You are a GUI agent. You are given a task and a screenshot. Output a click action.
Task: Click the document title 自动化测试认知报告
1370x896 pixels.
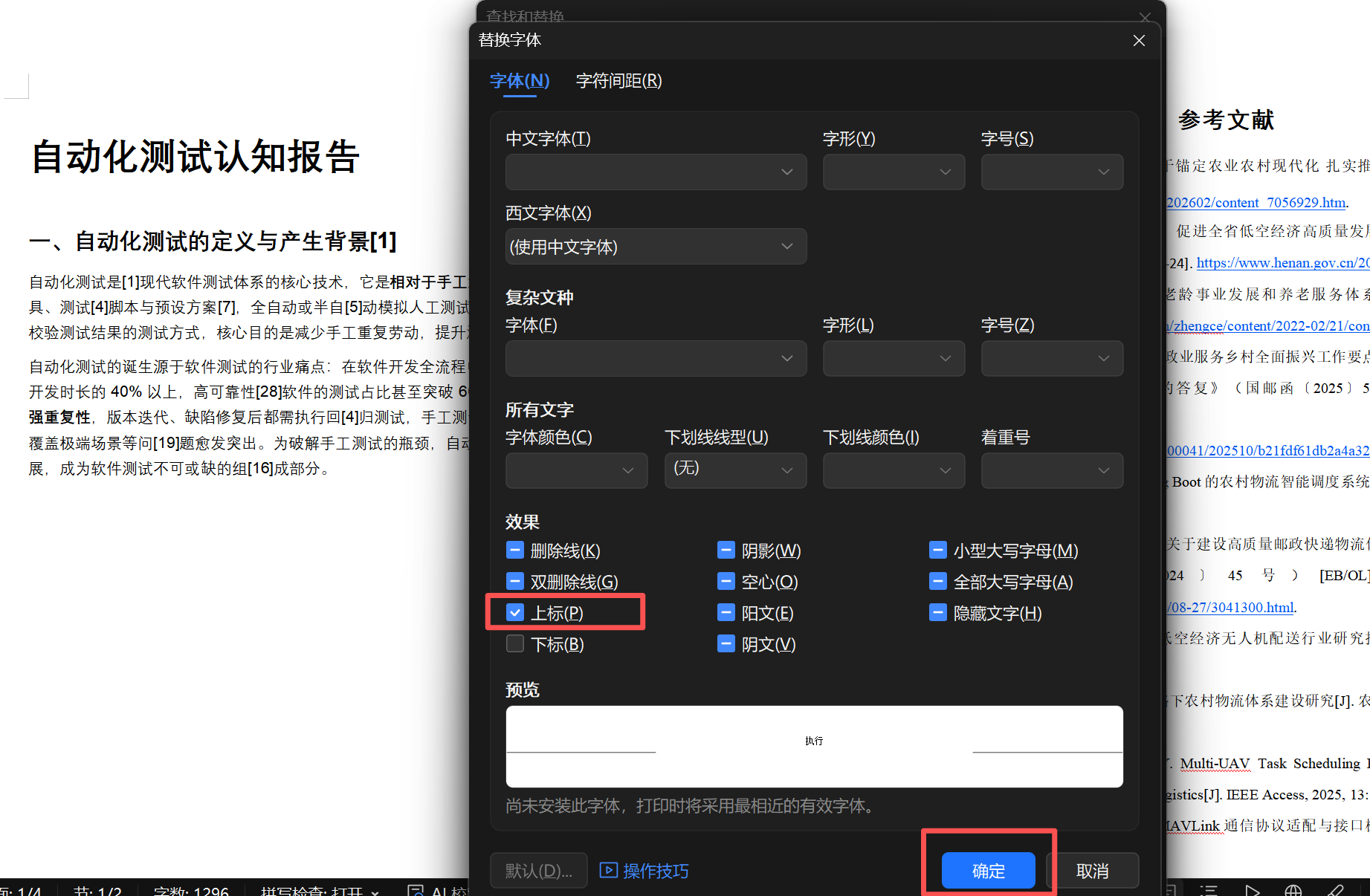196,157
